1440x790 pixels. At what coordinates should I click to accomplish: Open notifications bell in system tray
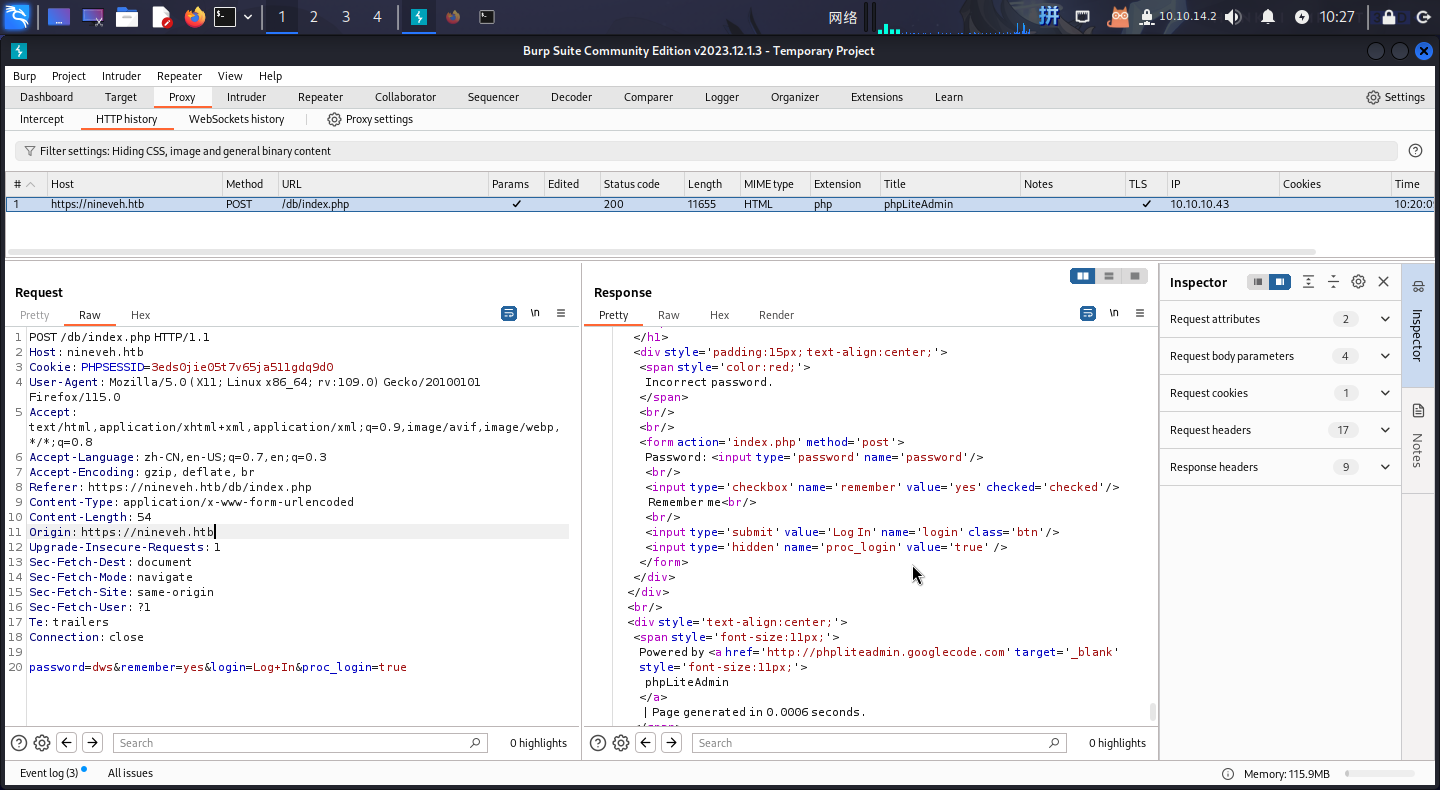coord(1268,16)
